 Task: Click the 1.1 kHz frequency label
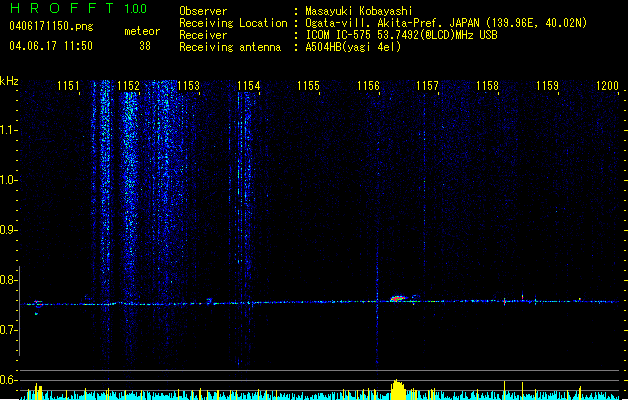pos(8,130)
